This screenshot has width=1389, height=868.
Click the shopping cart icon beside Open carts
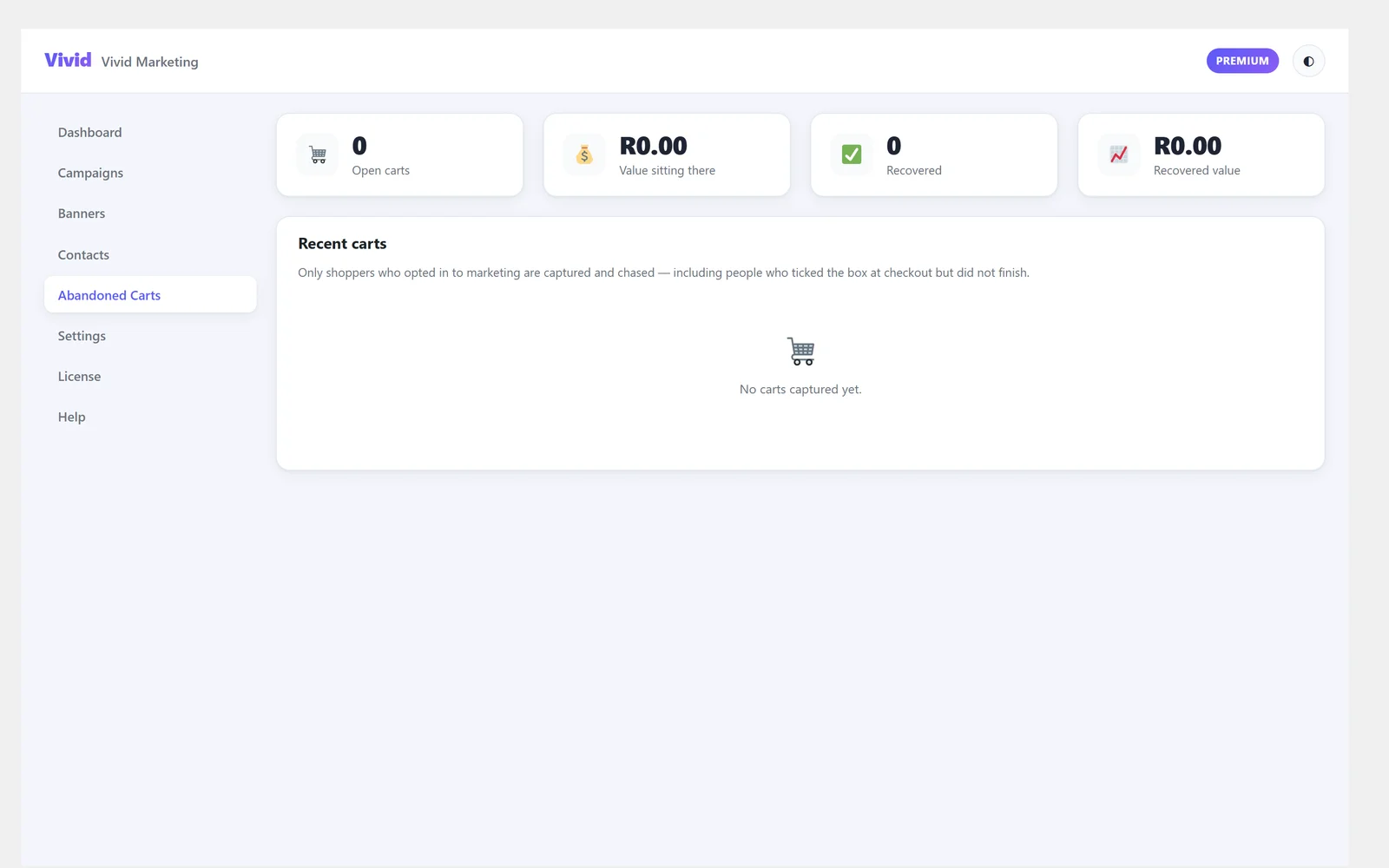point(318,155)
